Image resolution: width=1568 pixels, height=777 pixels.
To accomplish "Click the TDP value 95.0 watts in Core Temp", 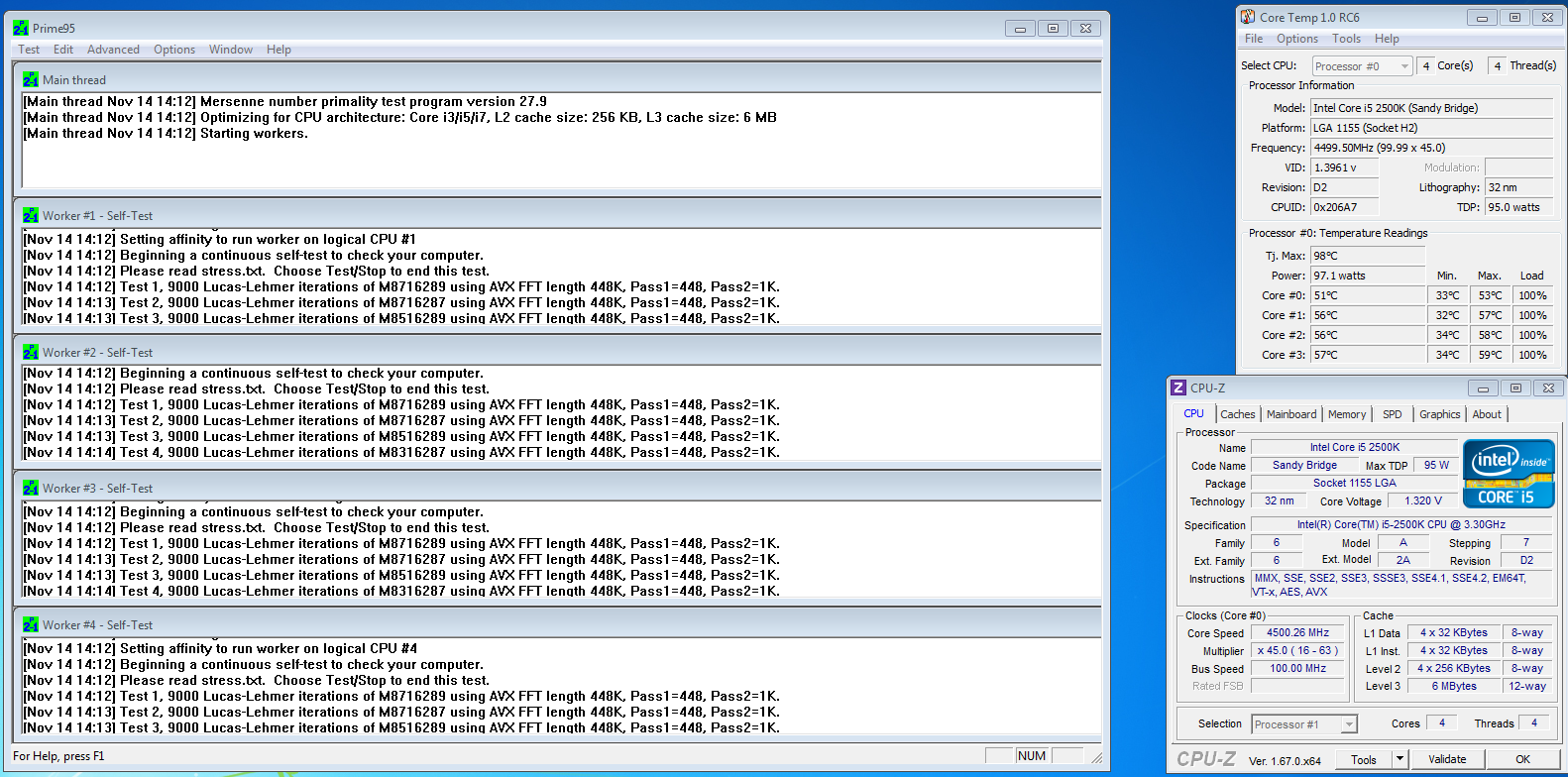I will coord(1518,207).
